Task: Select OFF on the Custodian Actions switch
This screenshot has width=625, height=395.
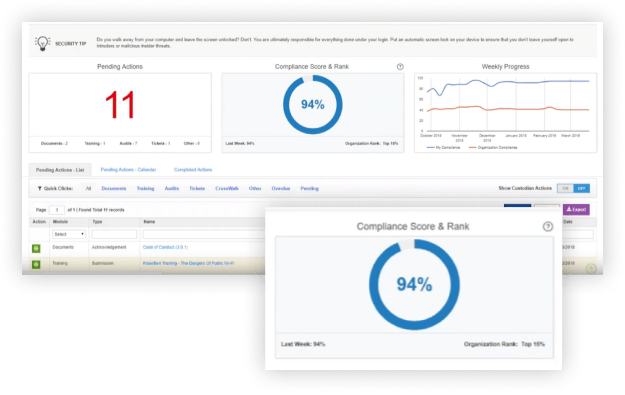Action: tap(582, 188)
